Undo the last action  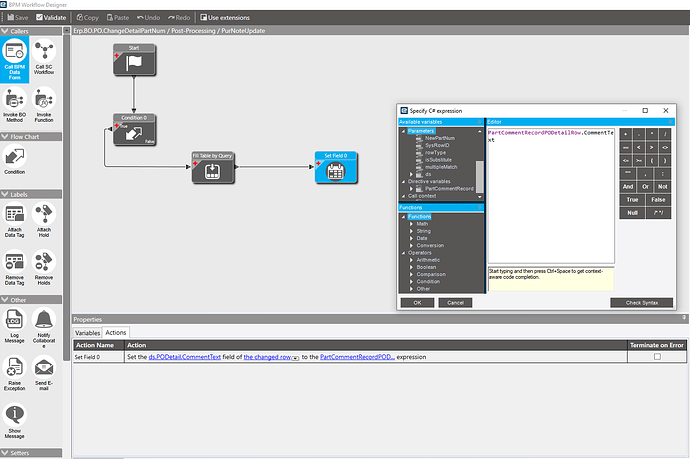click(x=148, y=18)
